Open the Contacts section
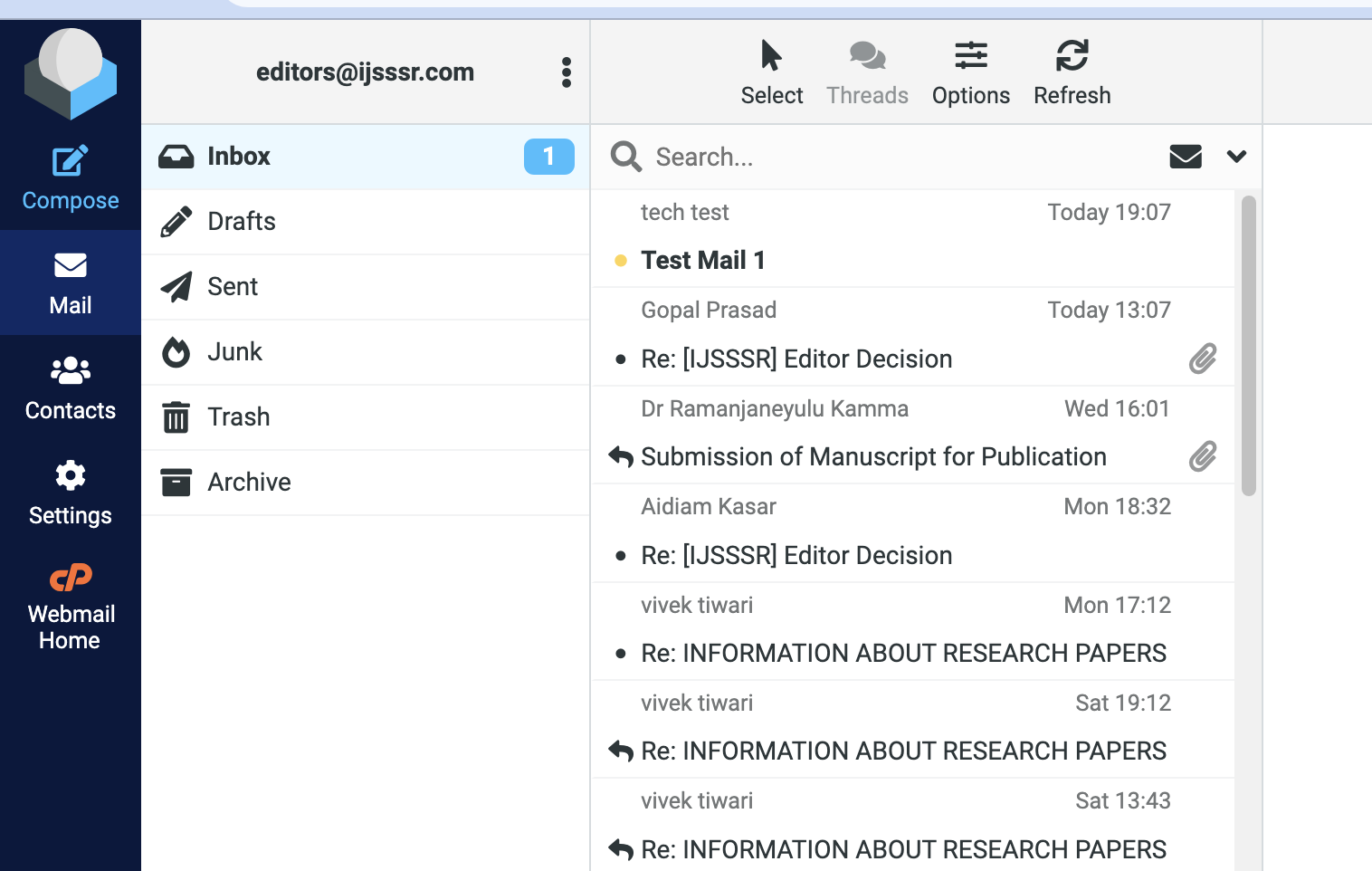The width and height of the screenshot is (1372, 871). tap(70, 388)
